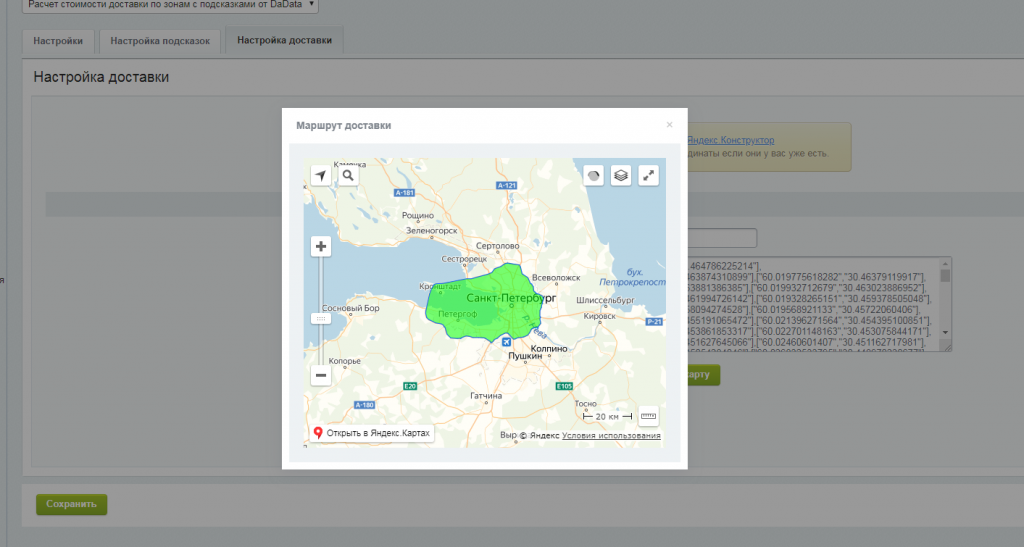Viewport: 1024px width, 547px height.
Task: Click the Яндекс Конструктор link
Action: 731,140
